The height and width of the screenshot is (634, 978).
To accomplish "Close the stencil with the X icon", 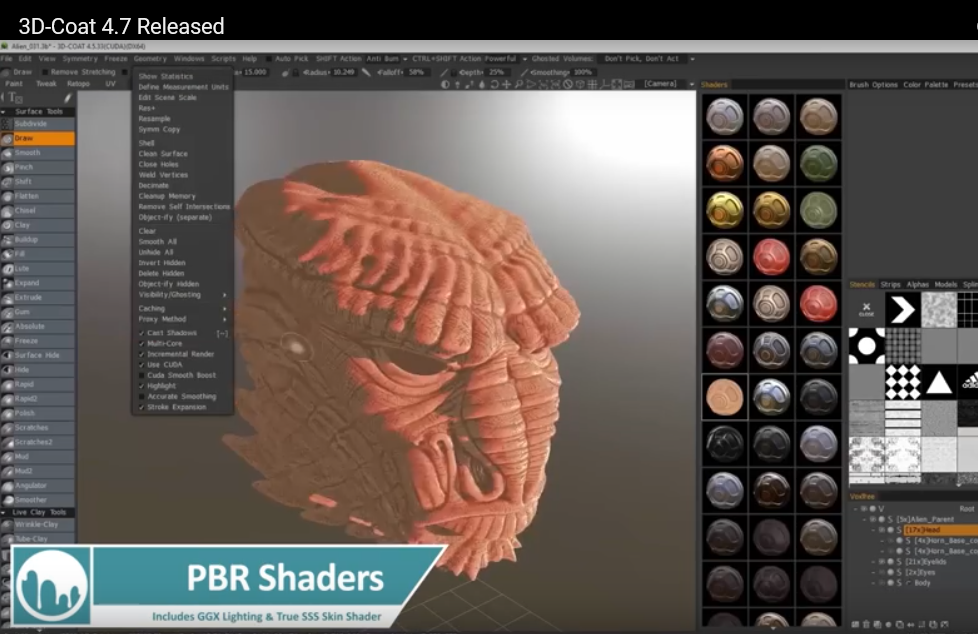I will click(x=866, y=309).
